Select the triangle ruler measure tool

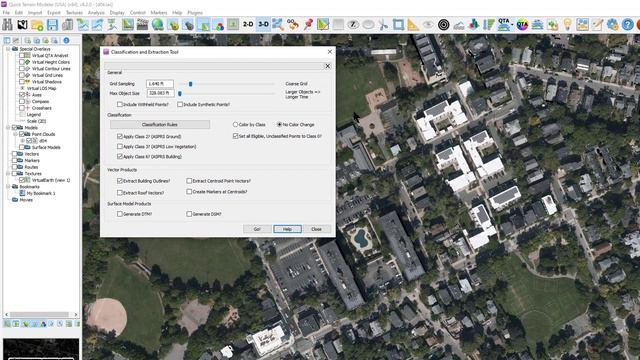point(413,25)
